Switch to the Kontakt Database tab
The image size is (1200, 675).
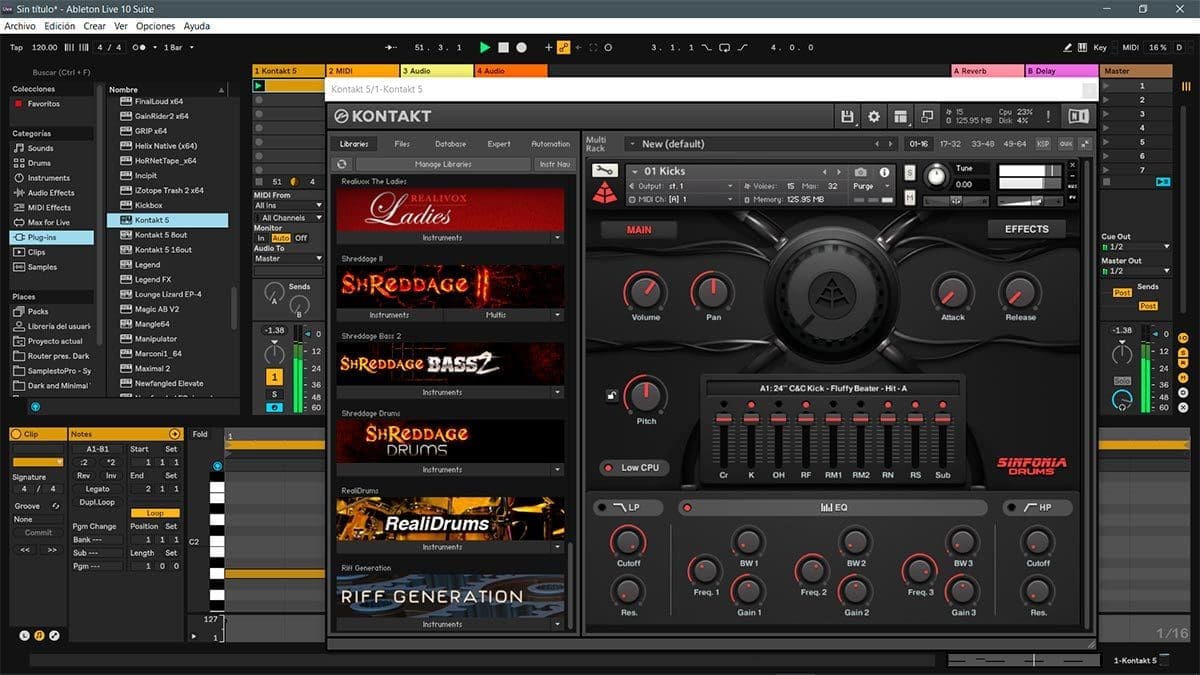click(x=450, y=144)
